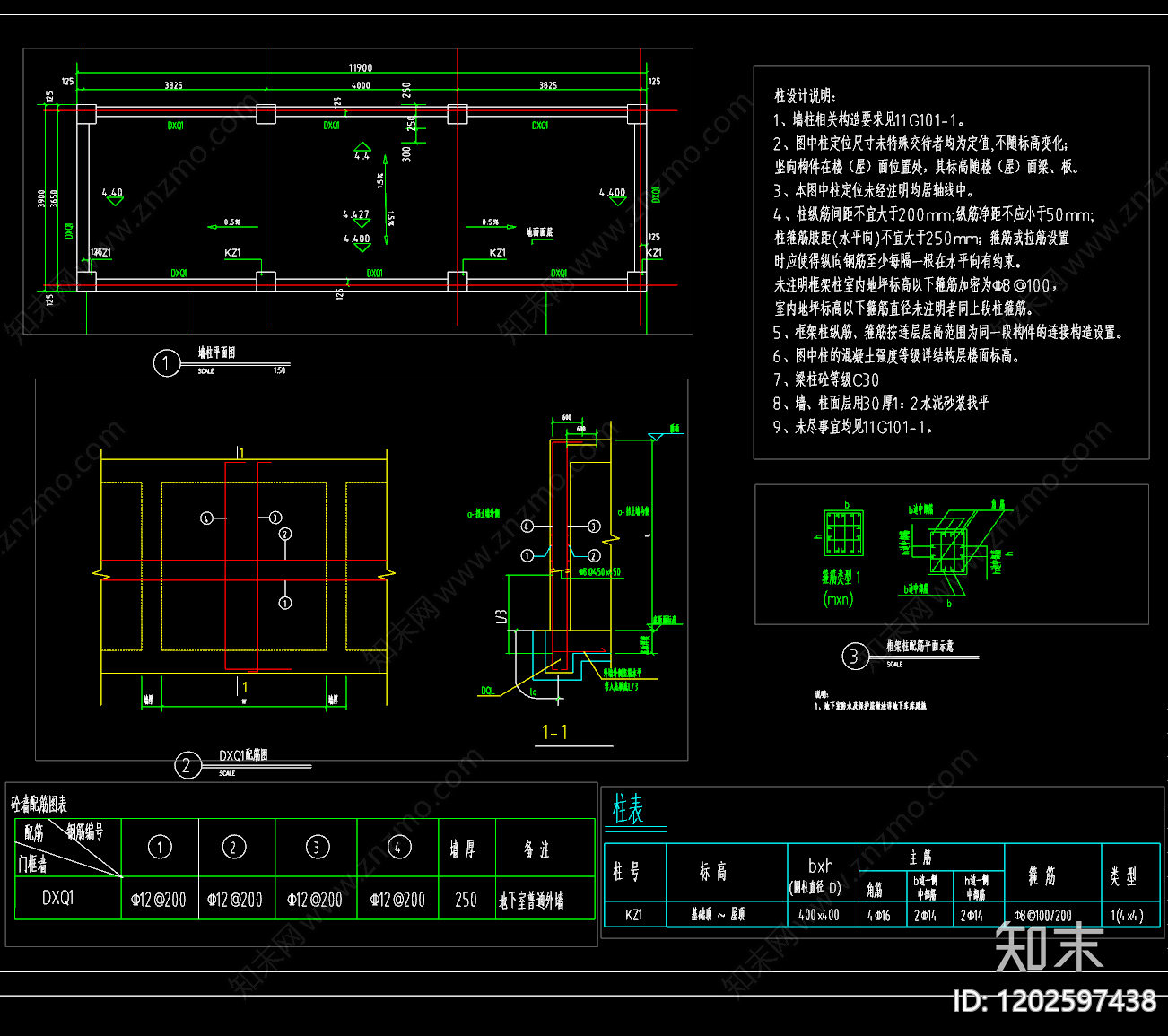Click the 框架柱配筋平面示意 title
This screenshot has height=1036, width=1168.
pyautogui.click(x=920, y=646)
